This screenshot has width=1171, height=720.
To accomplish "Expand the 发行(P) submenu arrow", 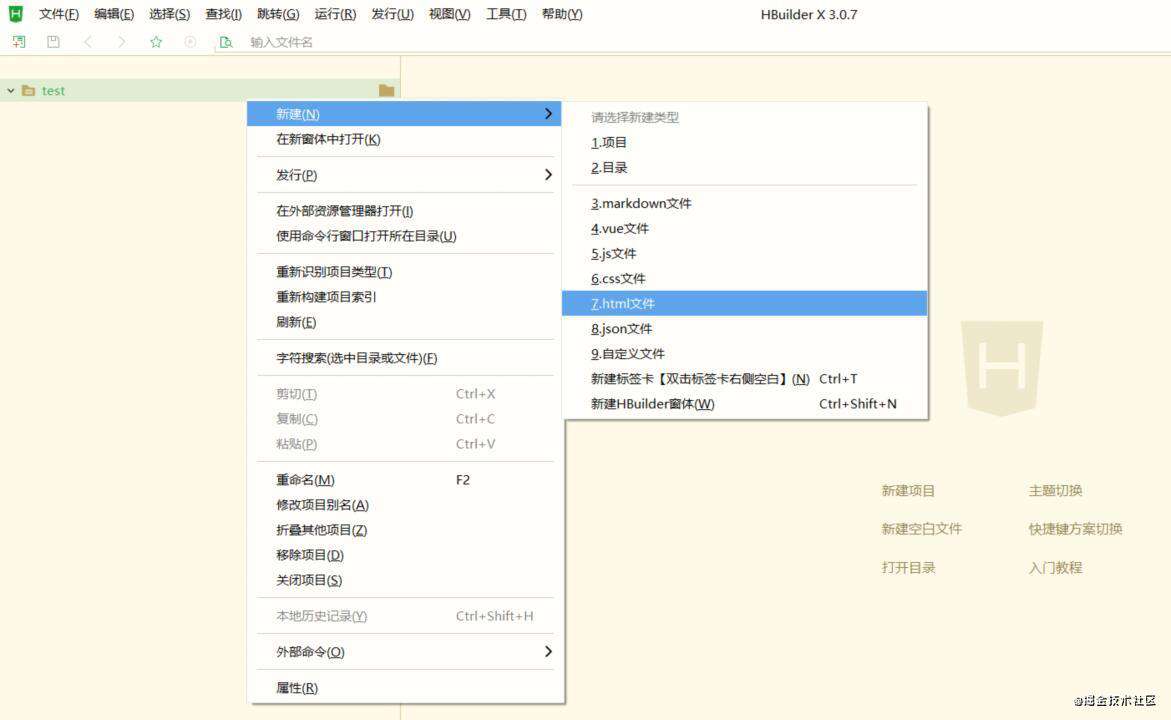I will point(548,175).
